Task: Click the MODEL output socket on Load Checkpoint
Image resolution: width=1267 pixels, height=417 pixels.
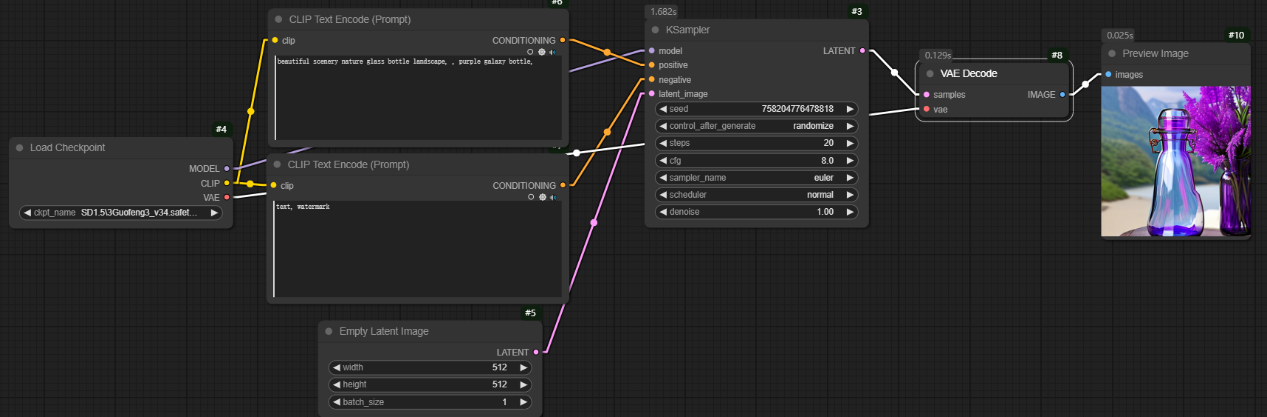Action: point(227,169)
